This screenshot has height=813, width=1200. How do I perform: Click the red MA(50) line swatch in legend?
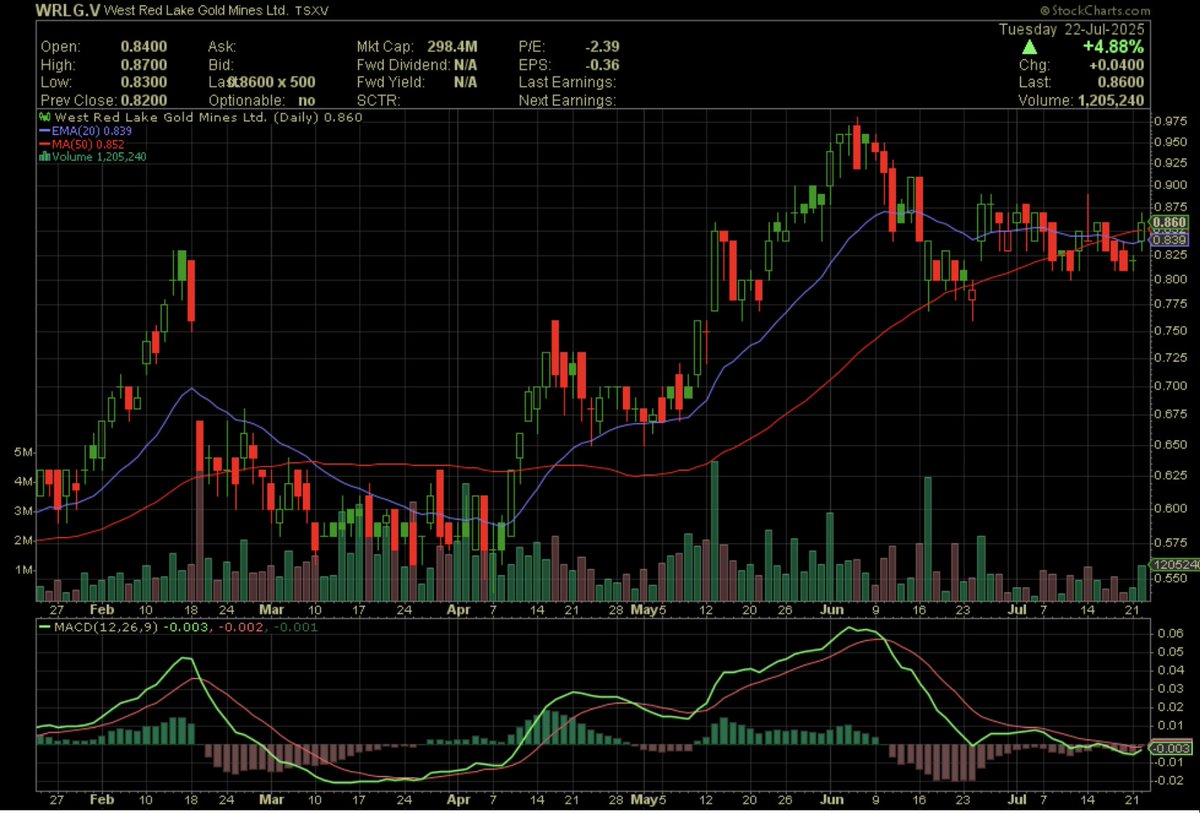click(x=43, y=143)
